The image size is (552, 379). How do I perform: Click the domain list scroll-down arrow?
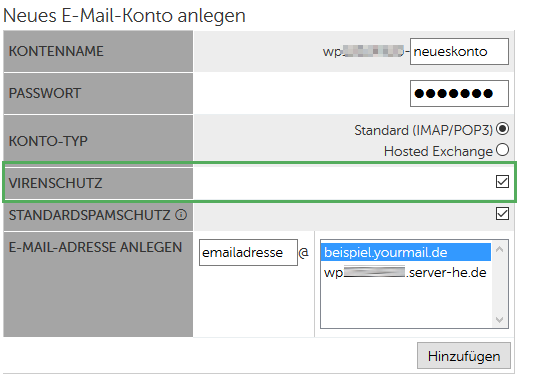tap(499, 320)
